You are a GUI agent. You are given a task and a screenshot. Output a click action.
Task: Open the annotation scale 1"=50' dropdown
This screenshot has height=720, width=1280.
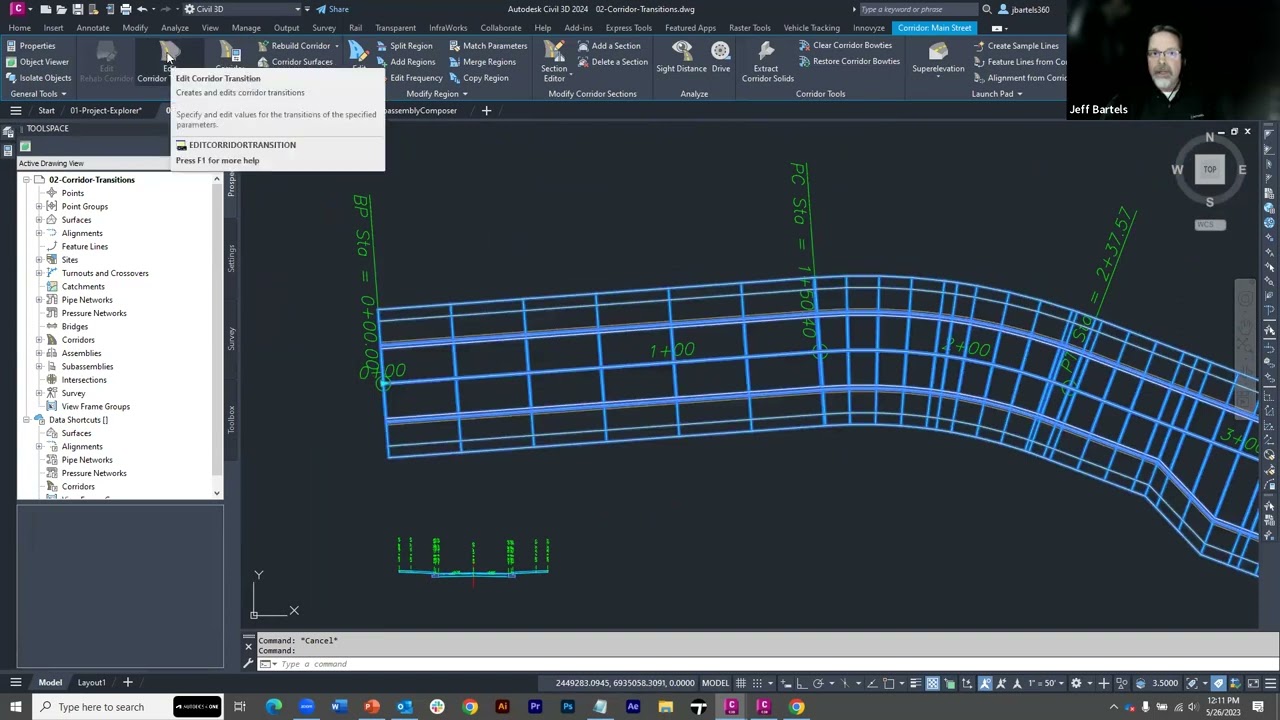tap(1047, 683)
